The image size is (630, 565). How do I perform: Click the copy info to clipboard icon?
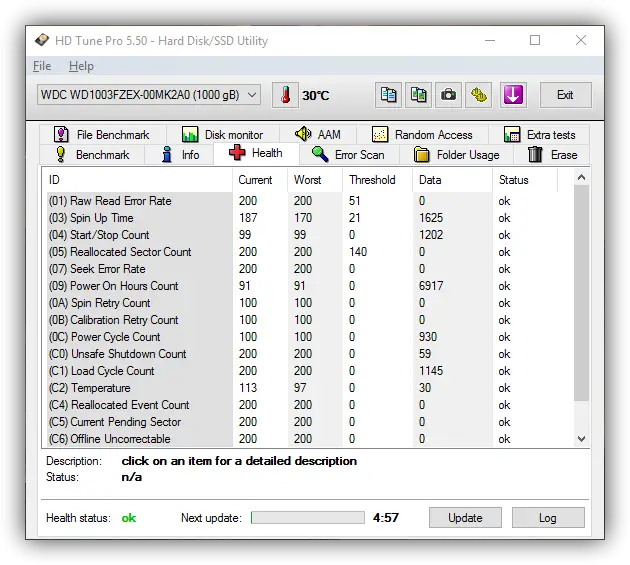coord(388,95)
